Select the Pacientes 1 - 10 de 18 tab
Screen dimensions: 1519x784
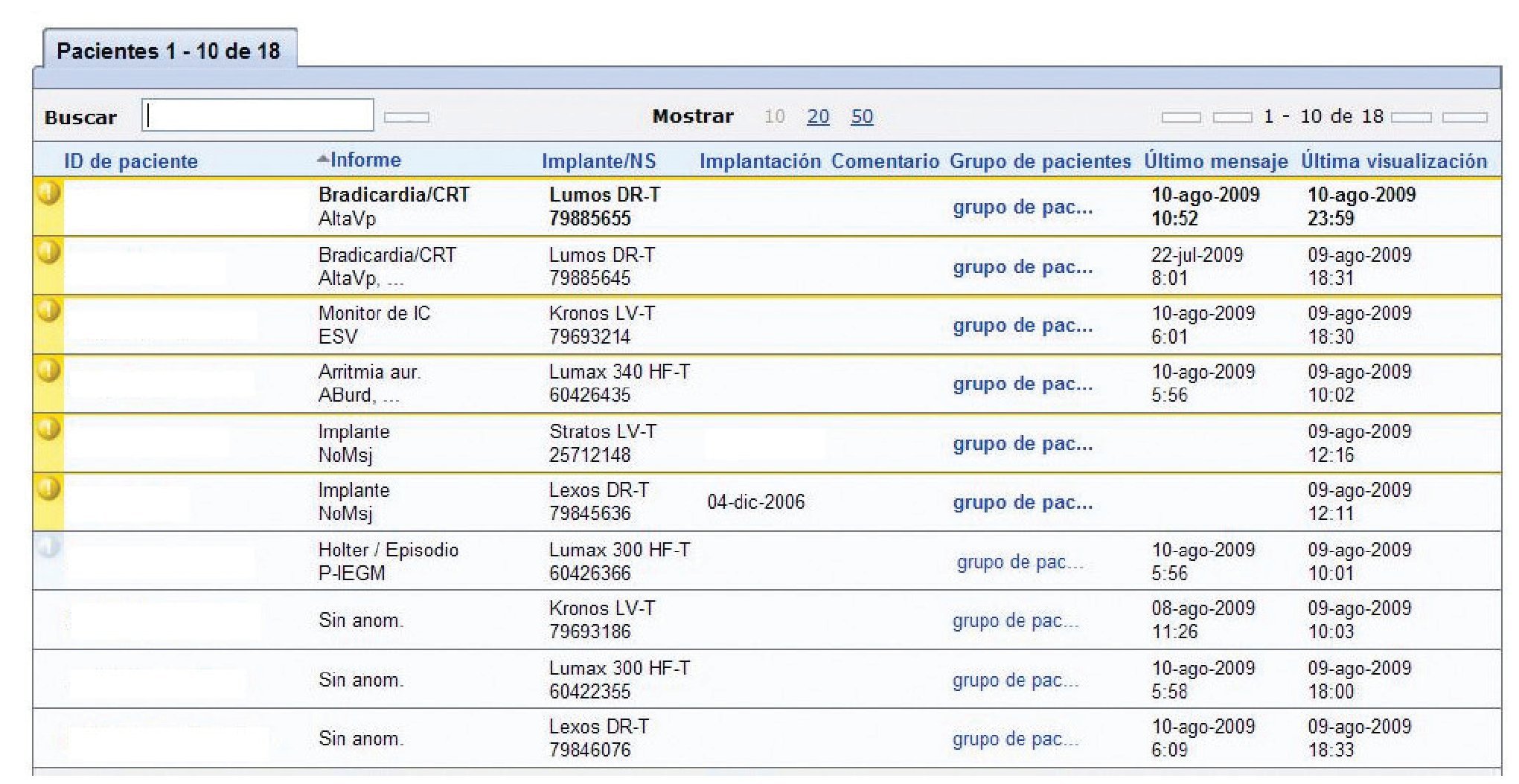click(169, 51)
